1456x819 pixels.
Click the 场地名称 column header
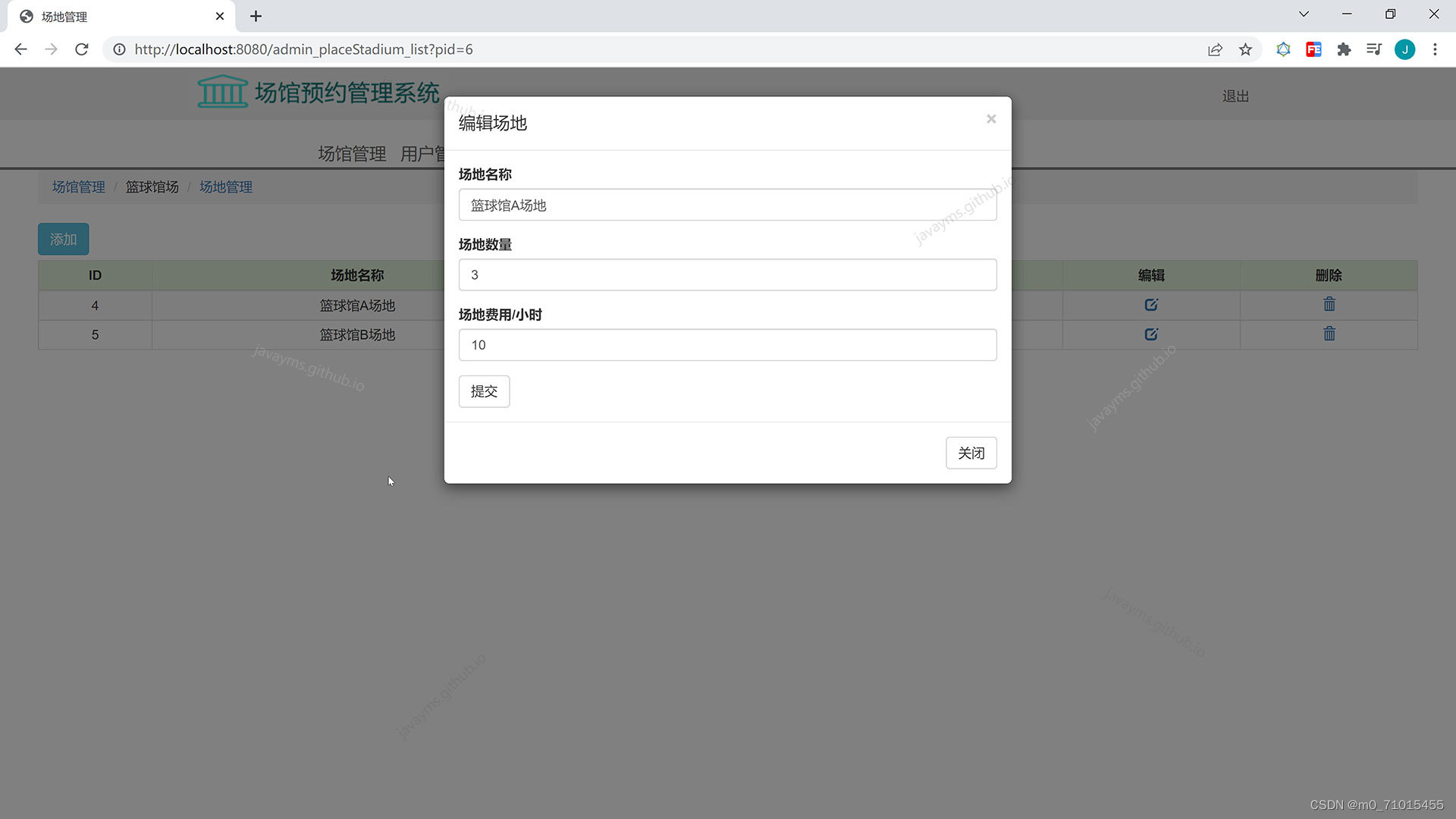coord(357,275)
